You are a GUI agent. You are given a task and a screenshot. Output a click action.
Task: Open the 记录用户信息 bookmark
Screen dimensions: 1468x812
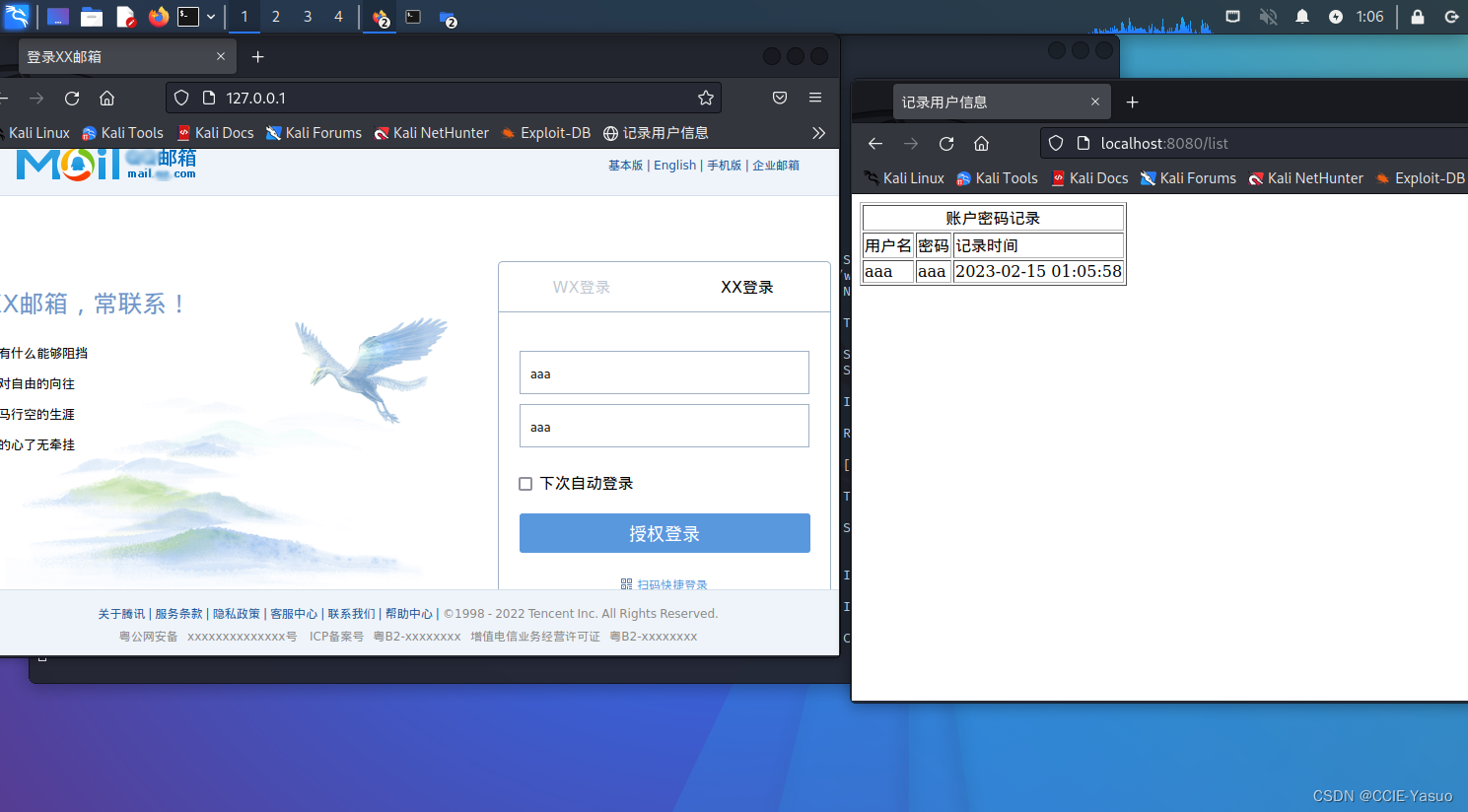[656, 133]
